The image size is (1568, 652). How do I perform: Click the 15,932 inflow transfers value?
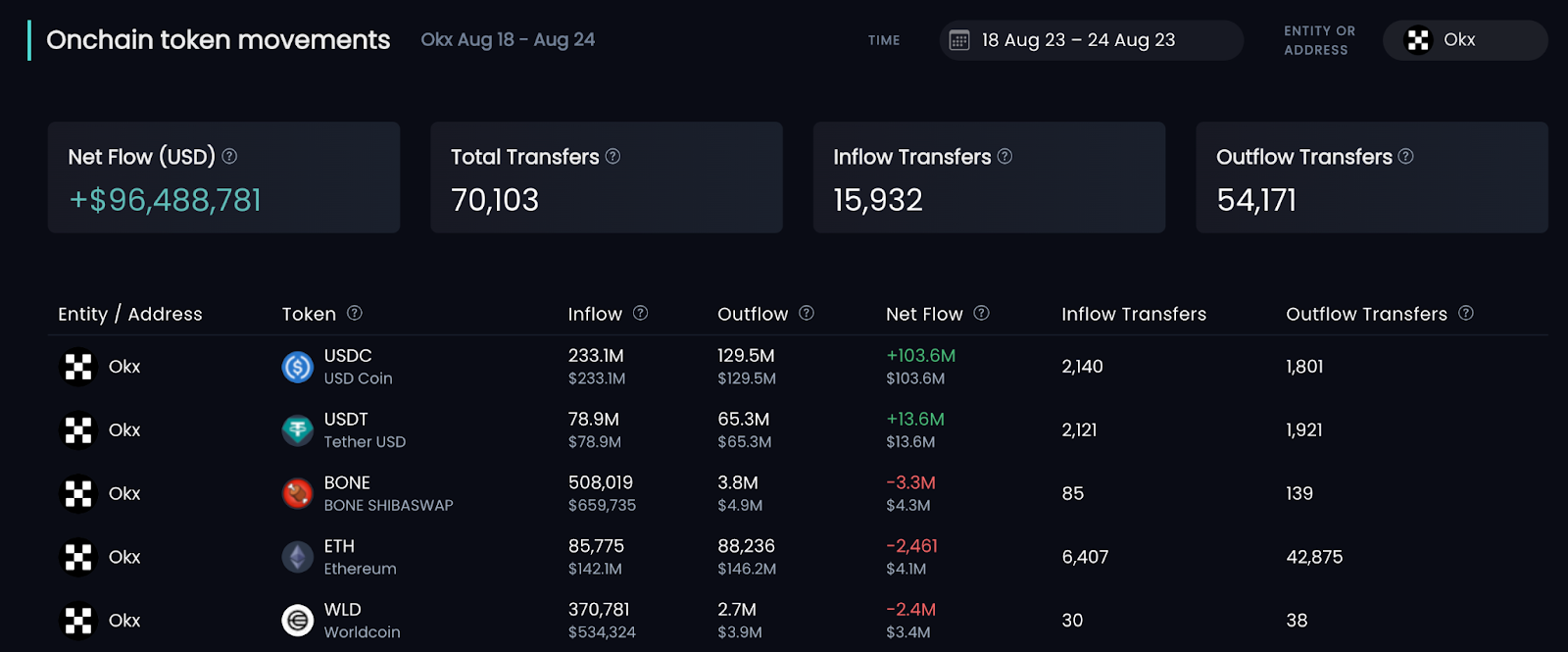pyautogui.click(x=878, y=200)
